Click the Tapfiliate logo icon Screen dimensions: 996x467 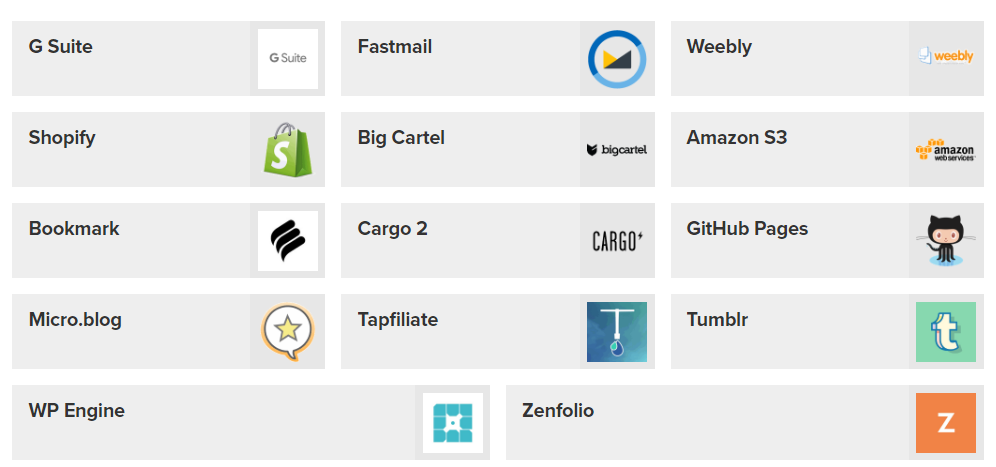pyautogui.click(x=617, y=332)
